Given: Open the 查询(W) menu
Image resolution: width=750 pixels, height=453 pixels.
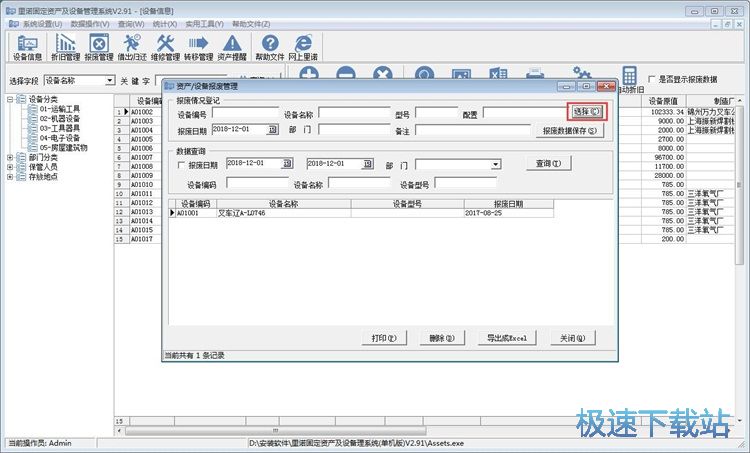Looking at the screenshot, I should point(131,23).
